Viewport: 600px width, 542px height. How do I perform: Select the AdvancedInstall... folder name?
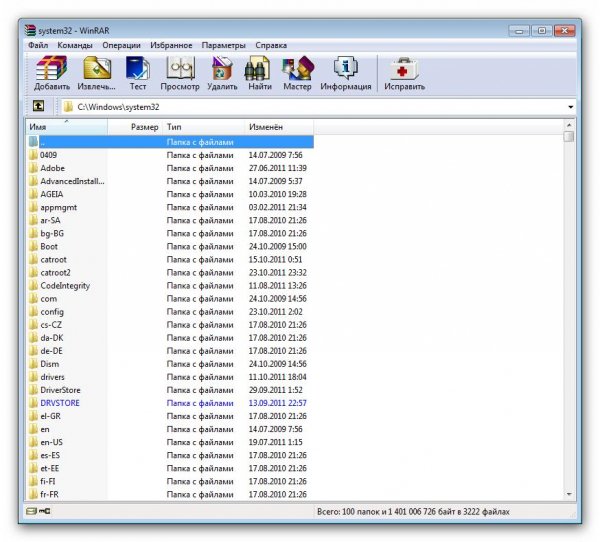click(72, 181)
